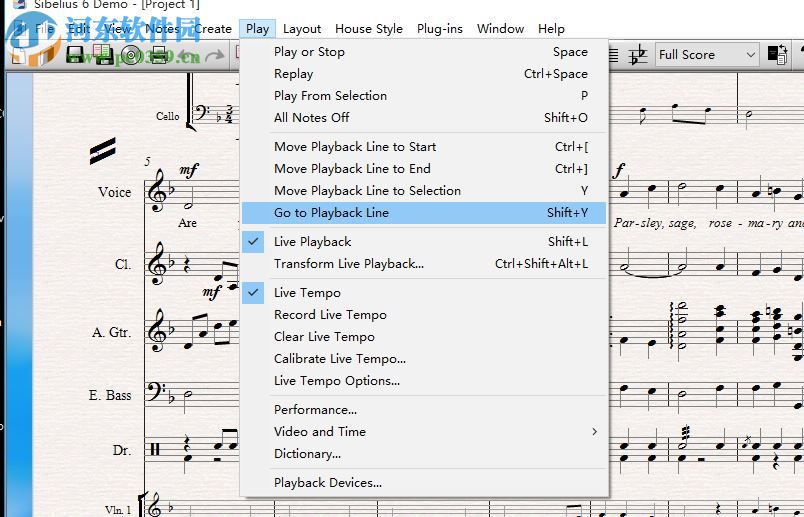
Task: Open the Full Score dropdown
Action: click(x=707, y=54)
